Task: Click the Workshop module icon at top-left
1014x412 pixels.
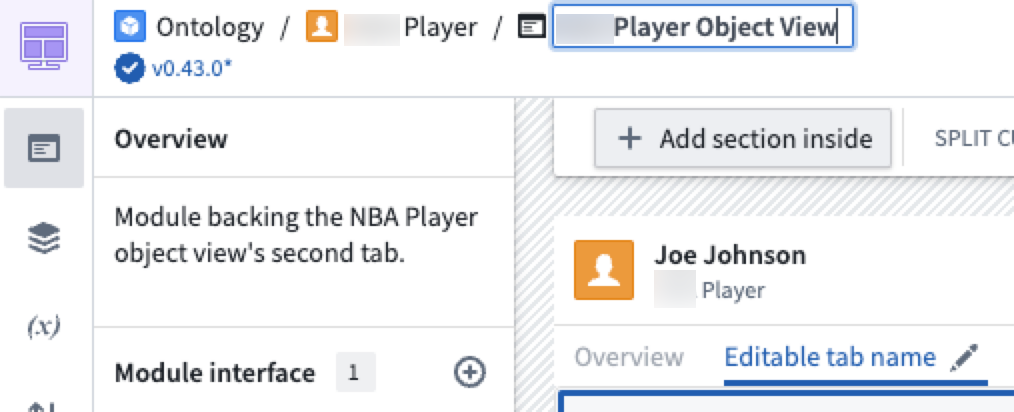Action: click(x=44, y=47)
